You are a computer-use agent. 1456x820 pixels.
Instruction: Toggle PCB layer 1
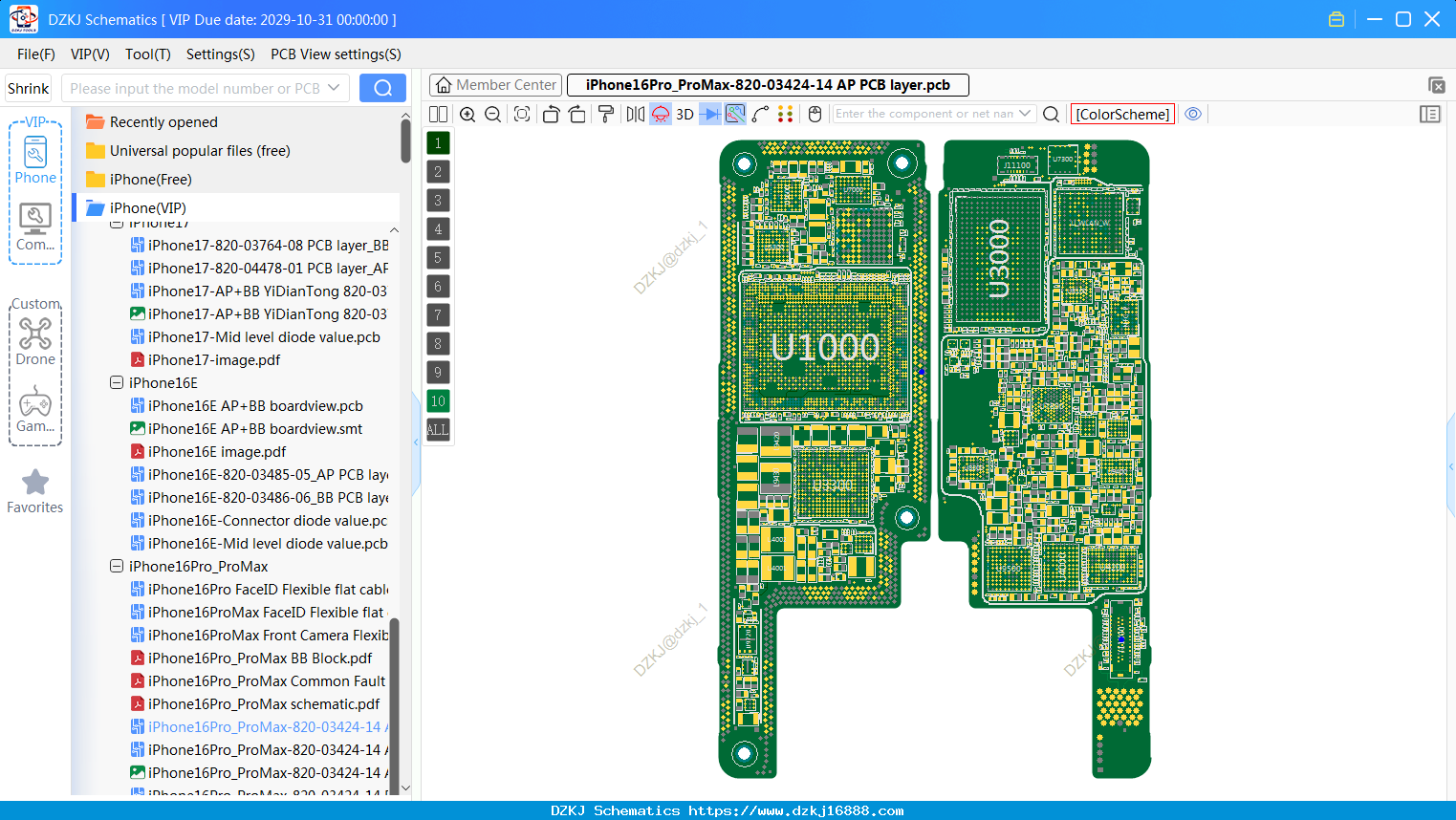pos(438,143)
